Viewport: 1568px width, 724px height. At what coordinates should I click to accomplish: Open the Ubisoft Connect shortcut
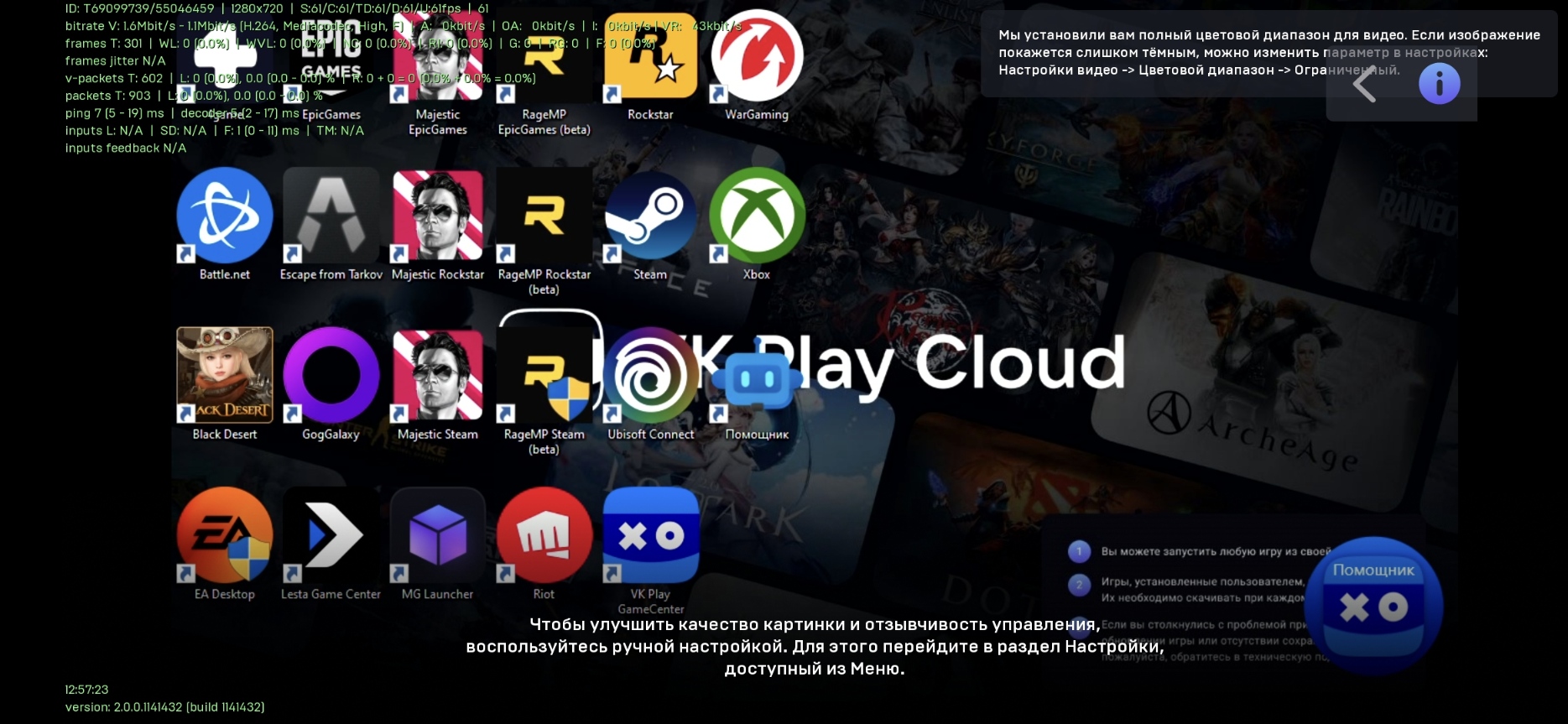pos(650,383)
